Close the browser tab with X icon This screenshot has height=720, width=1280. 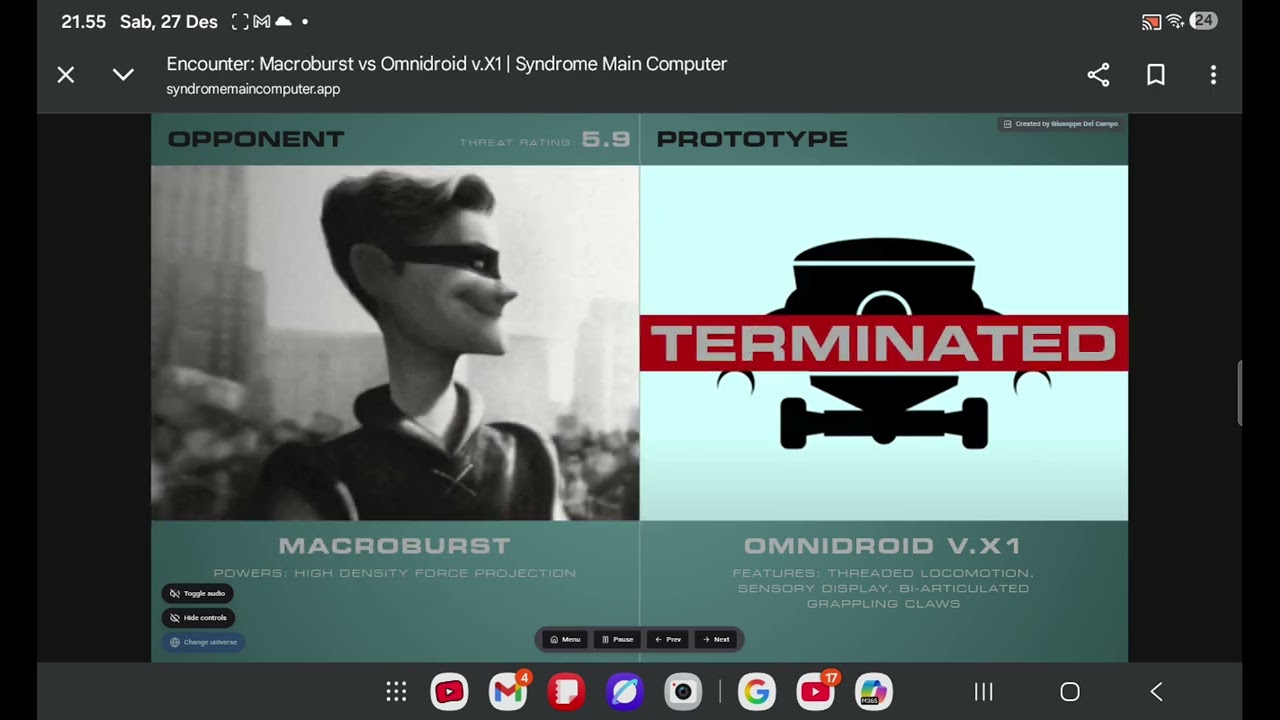pyautogui.click(x=66, y=75)
